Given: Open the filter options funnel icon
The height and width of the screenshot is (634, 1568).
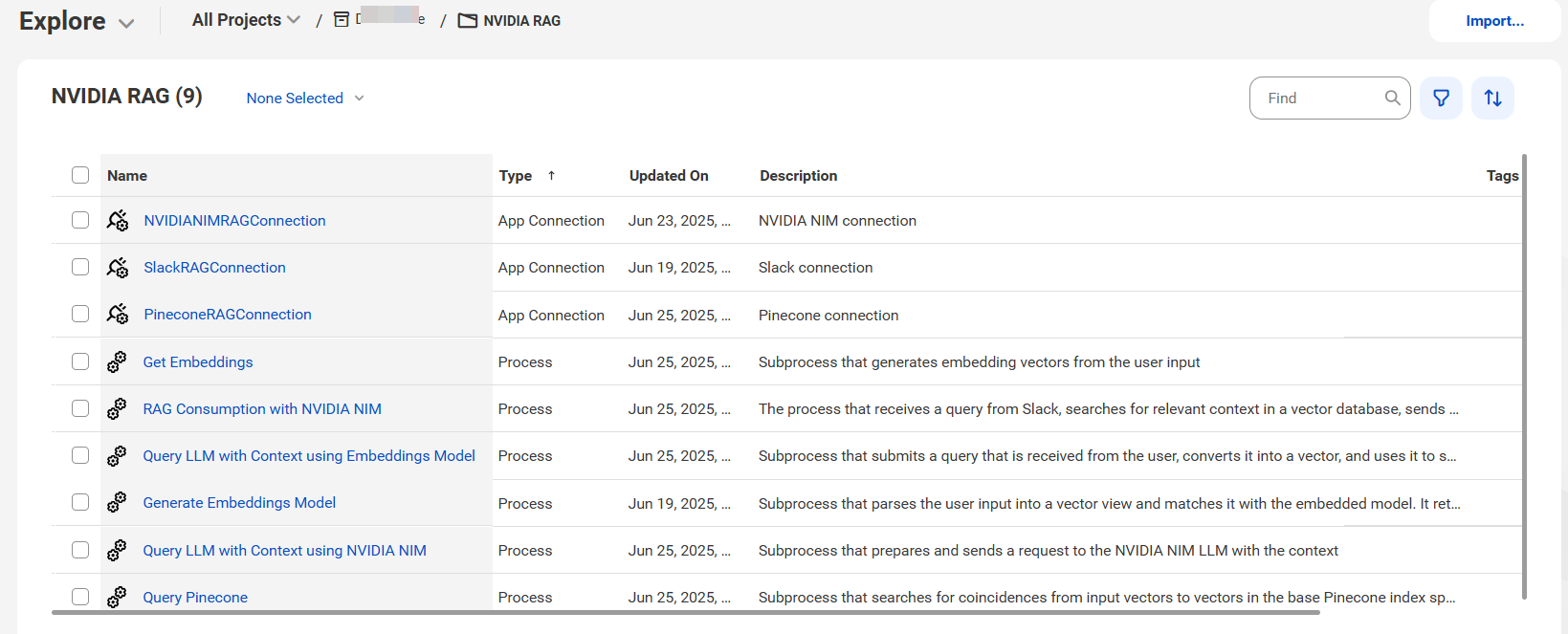Looking at the screenshot, I should (1441, 98).
